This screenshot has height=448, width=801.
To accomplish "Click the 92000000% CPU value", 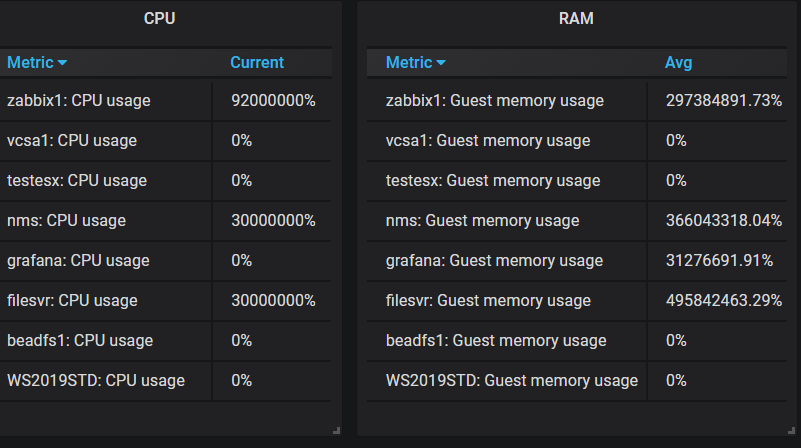I will (x=273, y=101).
